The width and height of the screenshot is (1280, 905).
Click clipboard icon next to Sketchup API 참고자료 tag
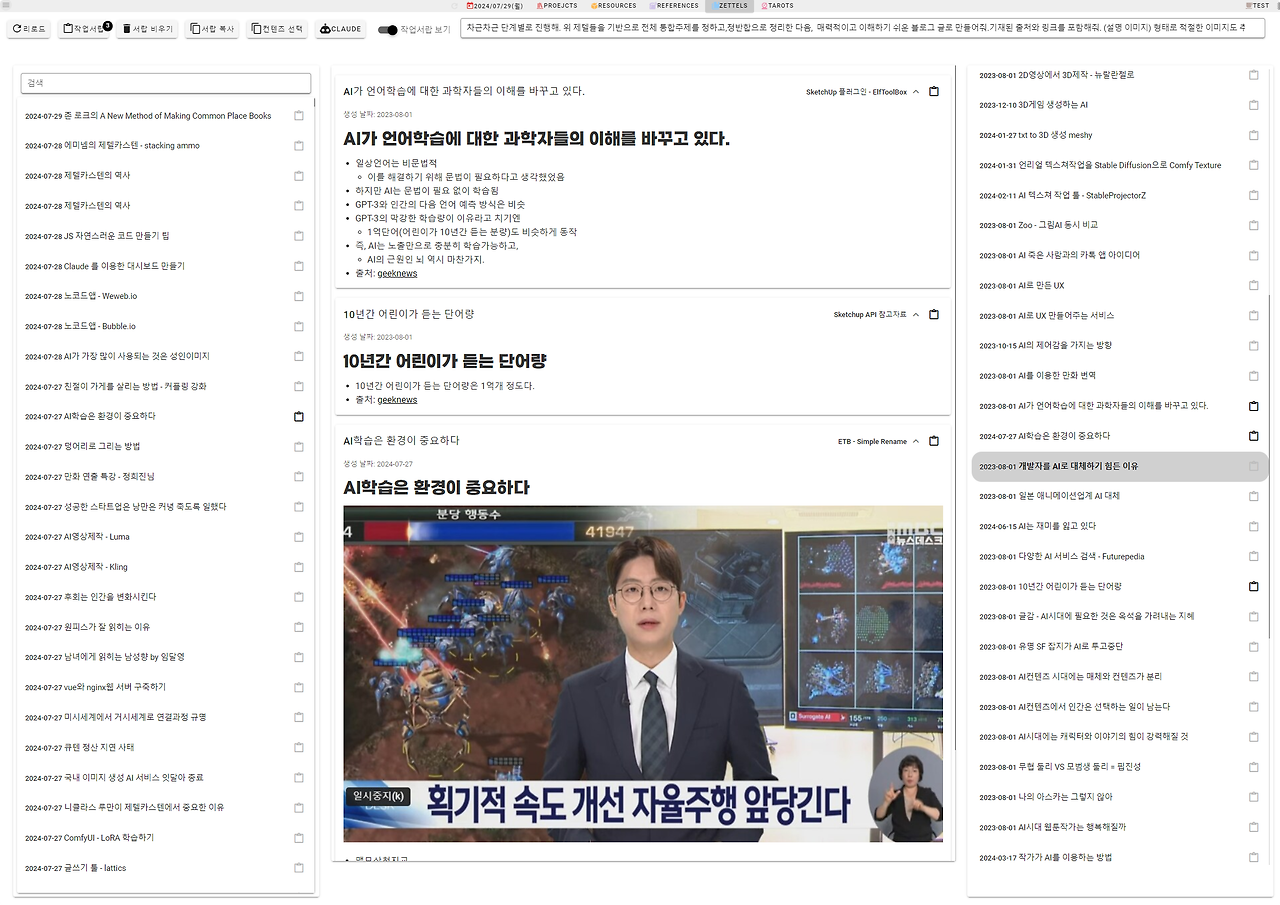(x=934, y=314)
